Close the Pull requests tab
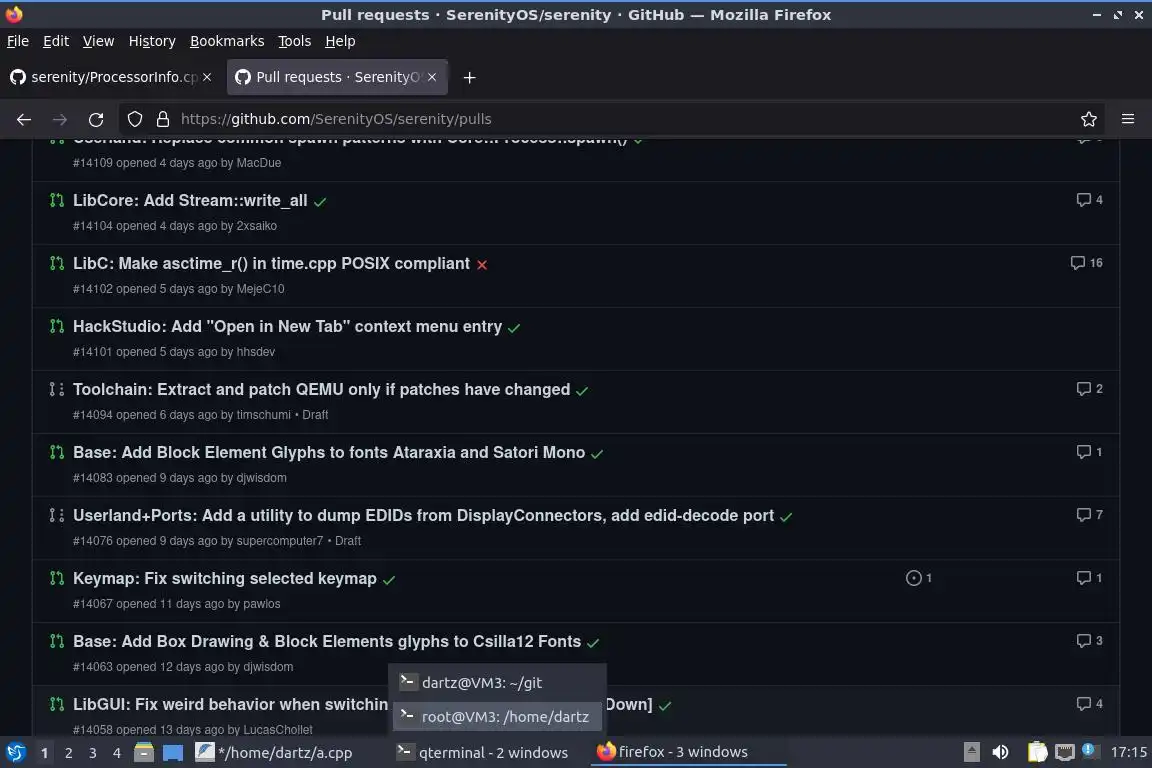This screenshot has height=768, width=1152. tap(432, 77)
